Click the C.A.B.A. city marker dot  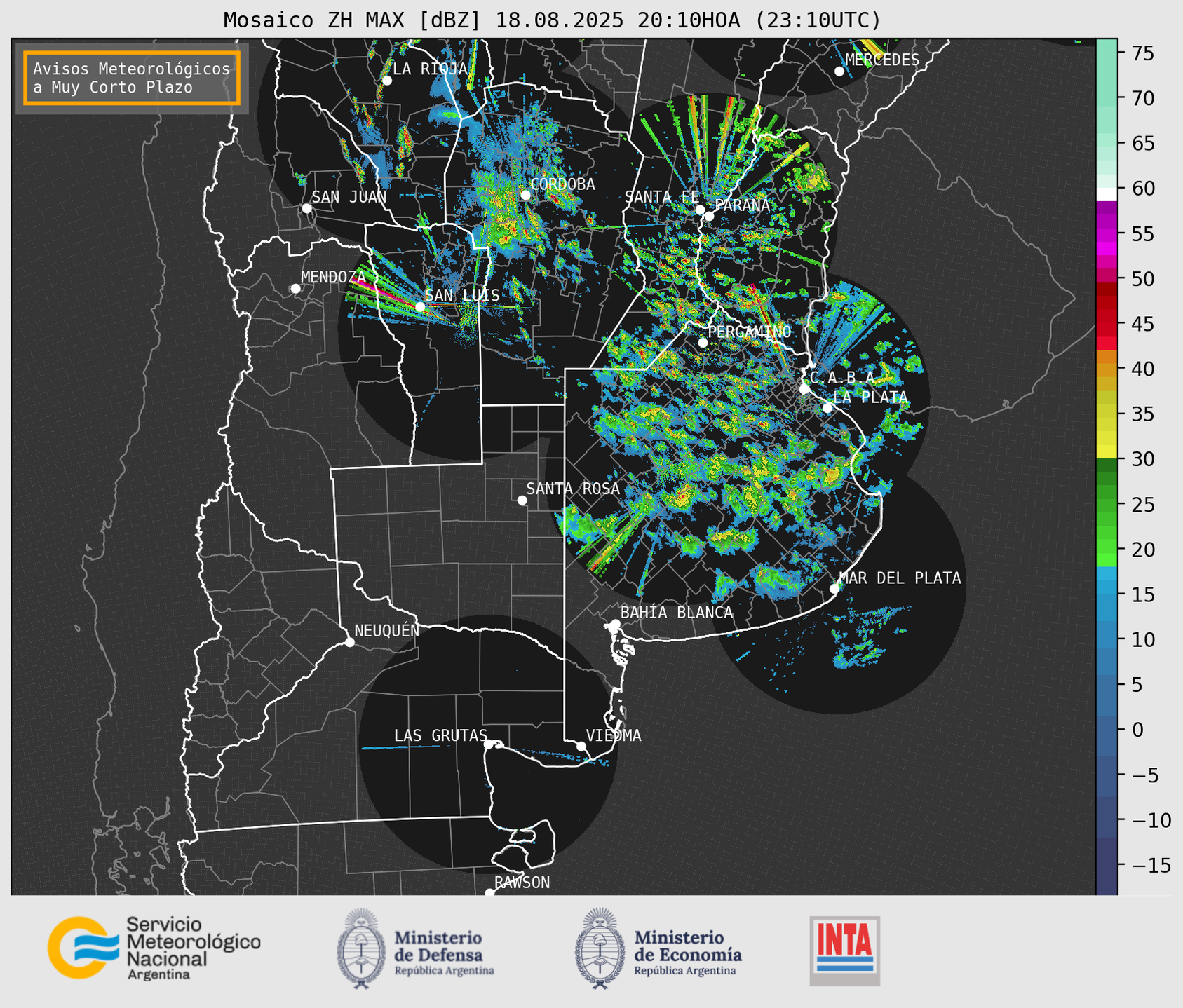tap(804, 389)
